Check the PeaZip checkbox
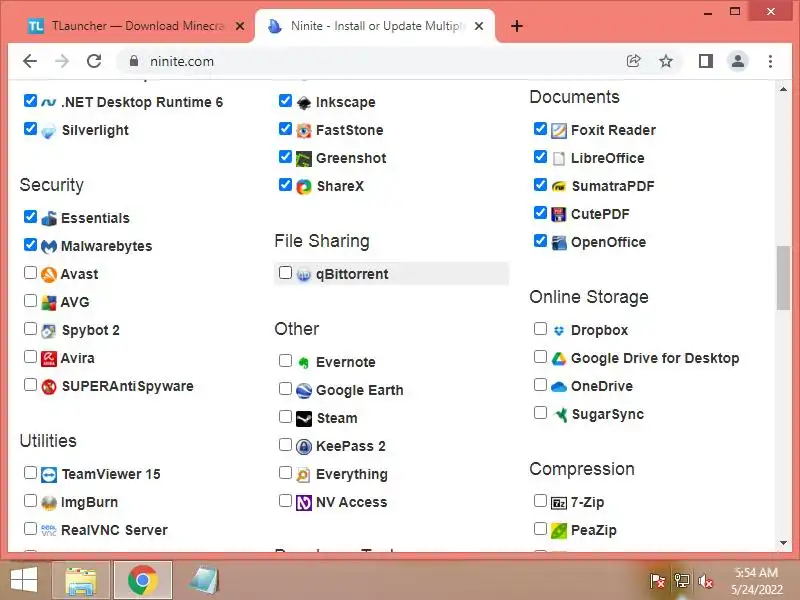The height and width of the screenshot is (600, 800). tap(540, 529)
